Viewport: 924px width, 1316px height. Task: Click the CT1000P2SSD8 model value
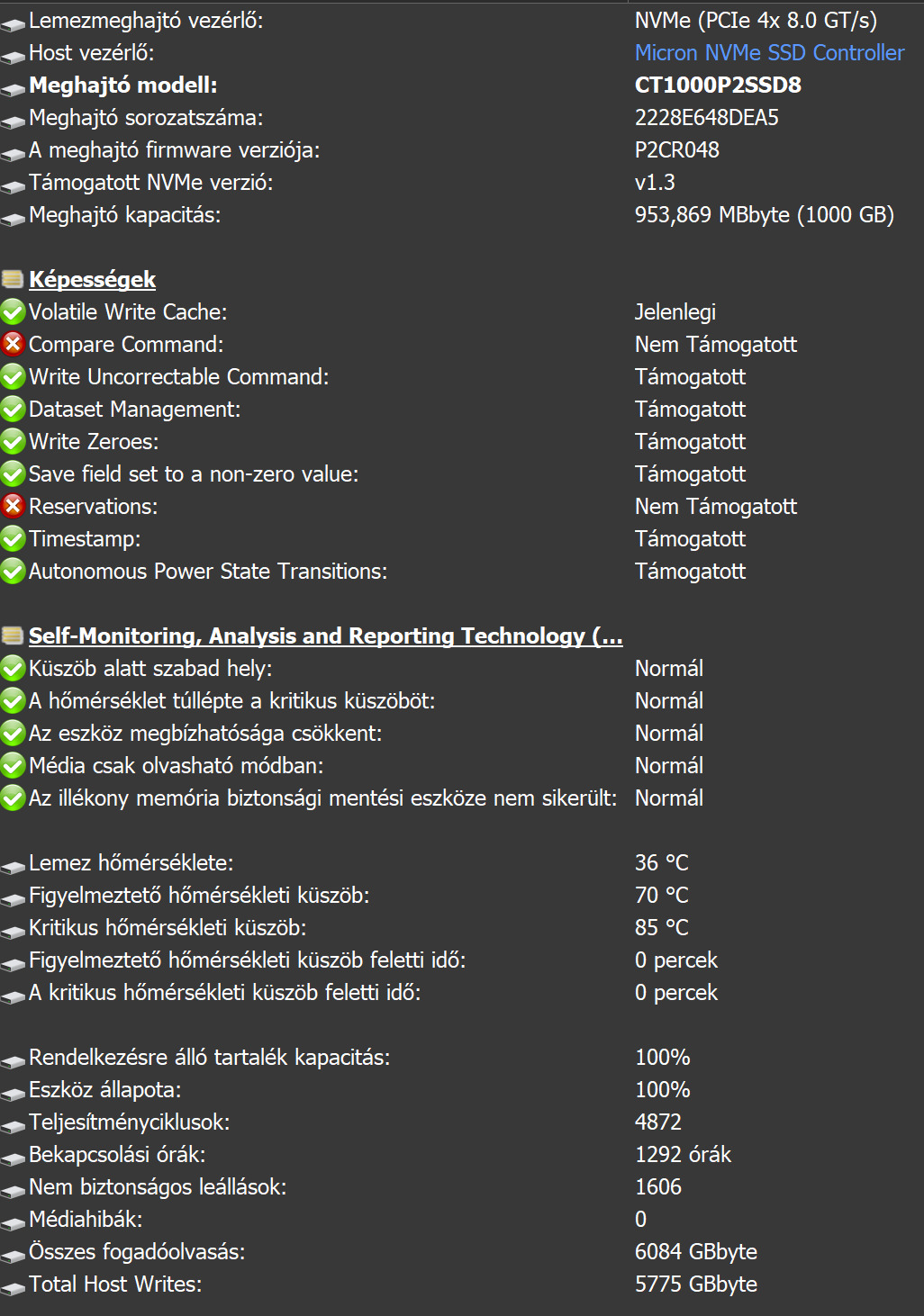pos(718,86)
